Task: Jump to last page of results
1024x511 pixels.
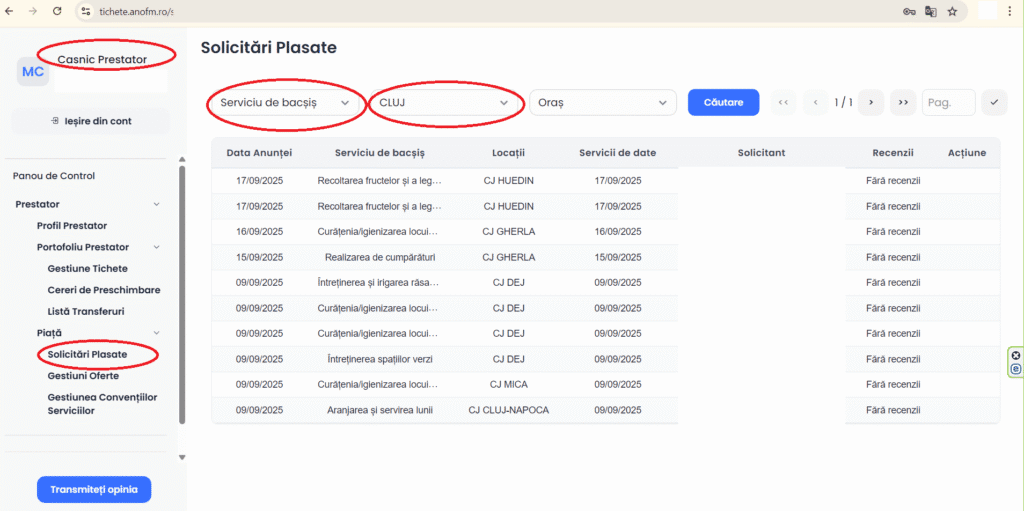Action: (x=903, y=102)
